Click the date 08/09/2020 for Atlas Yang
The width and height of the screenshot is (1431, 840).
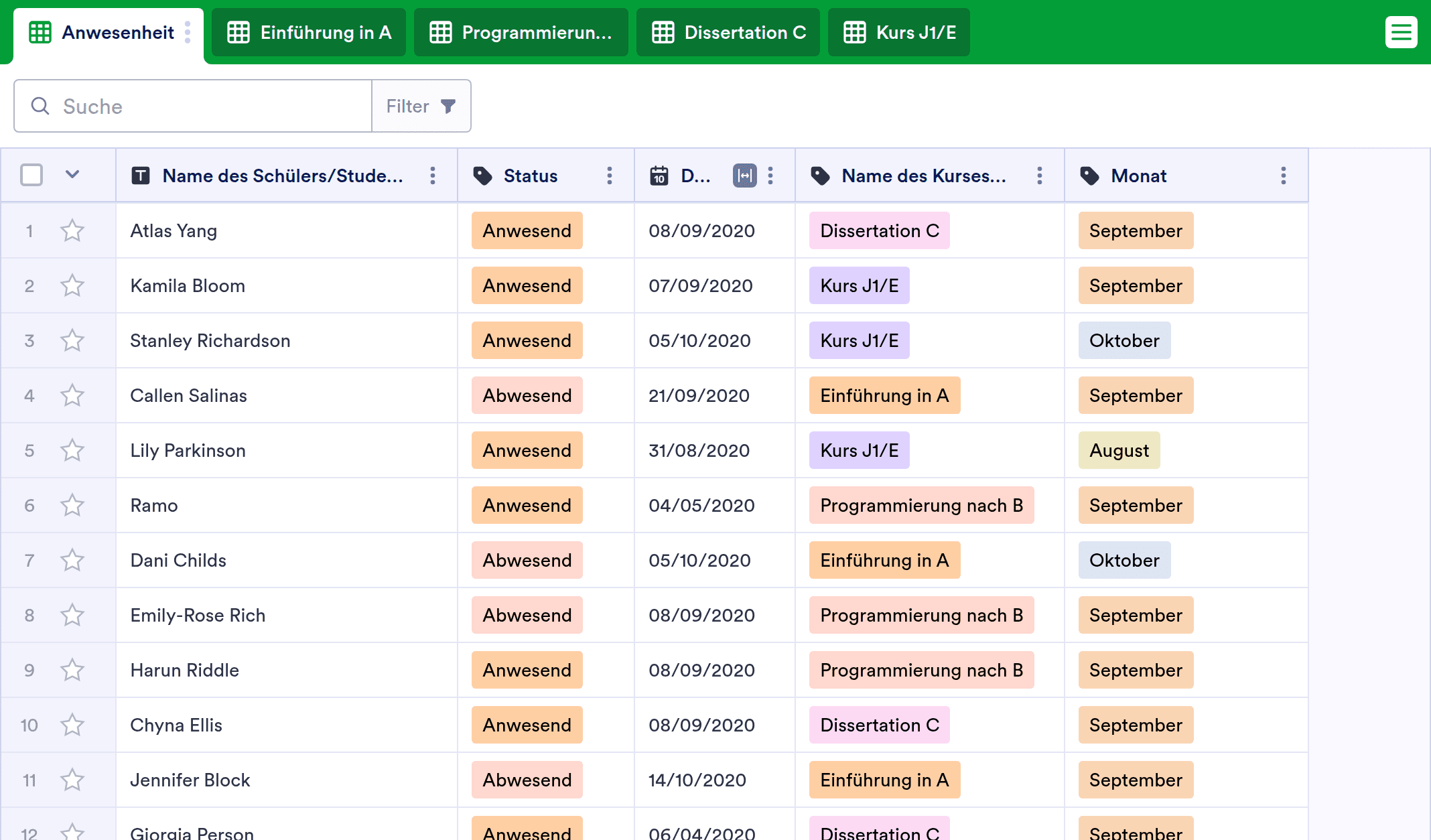(701, 230)
